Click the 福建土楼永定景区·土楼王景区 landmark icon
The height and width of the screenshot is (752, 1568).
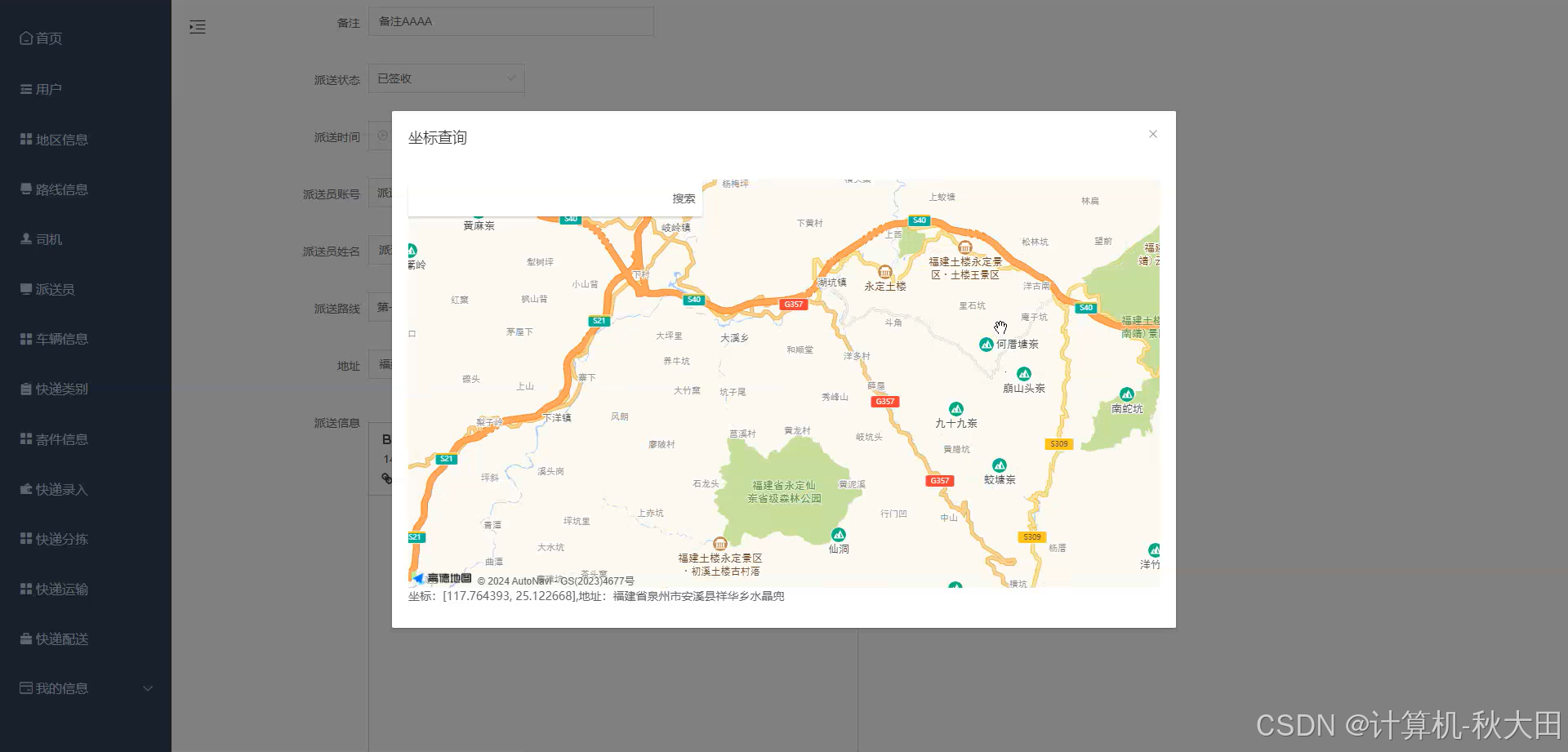964,247
